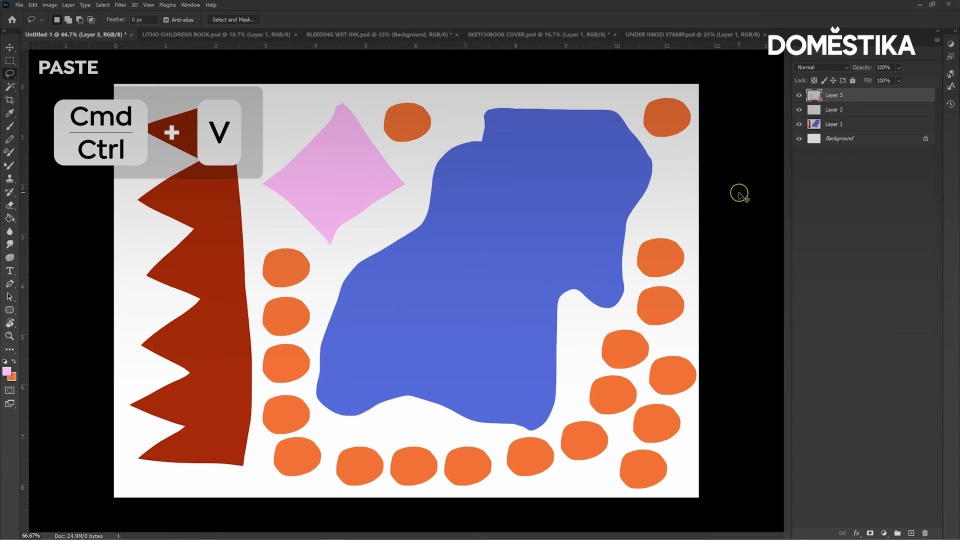Open the Filter menu
960x540 pixels.
120,5
